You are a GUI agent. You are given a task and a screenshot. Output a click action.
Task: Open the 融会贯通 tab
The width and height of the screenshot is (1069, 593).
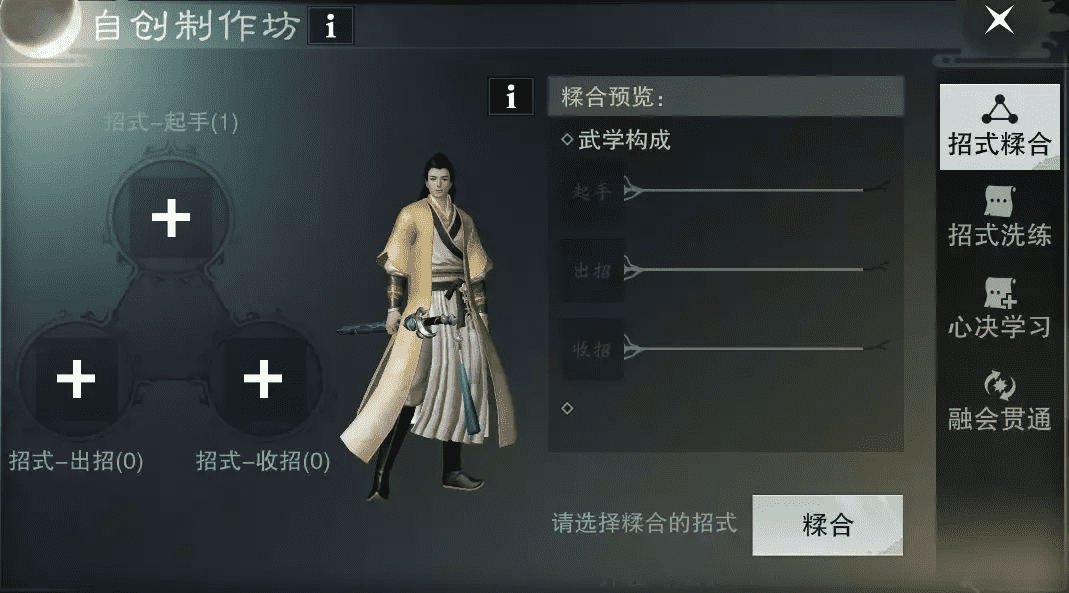[999, 401]
